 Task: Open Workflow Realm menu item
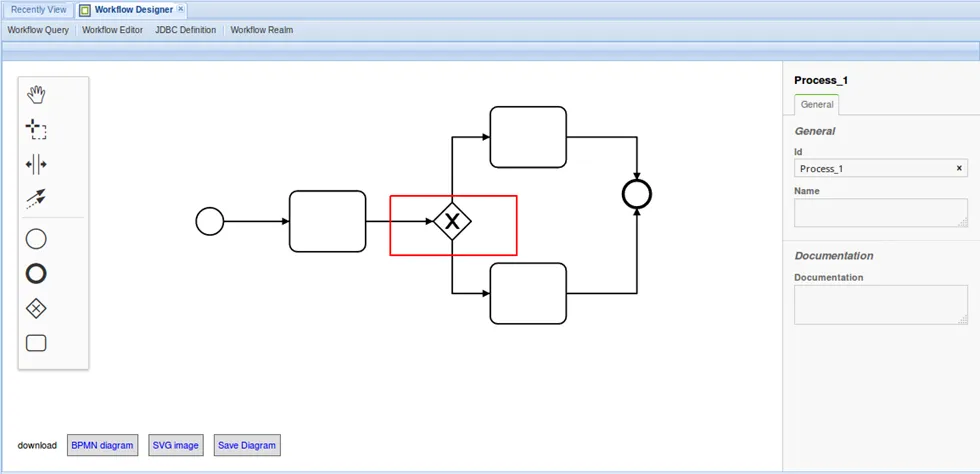pyautogui.click(x=262, y=30)
